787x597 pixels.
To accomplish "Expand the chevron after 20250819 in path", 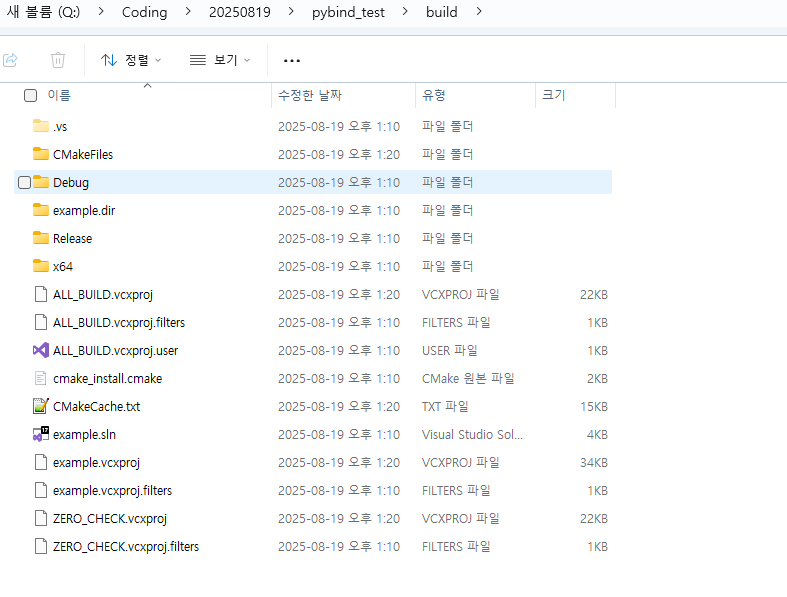I will coord(291,11).
